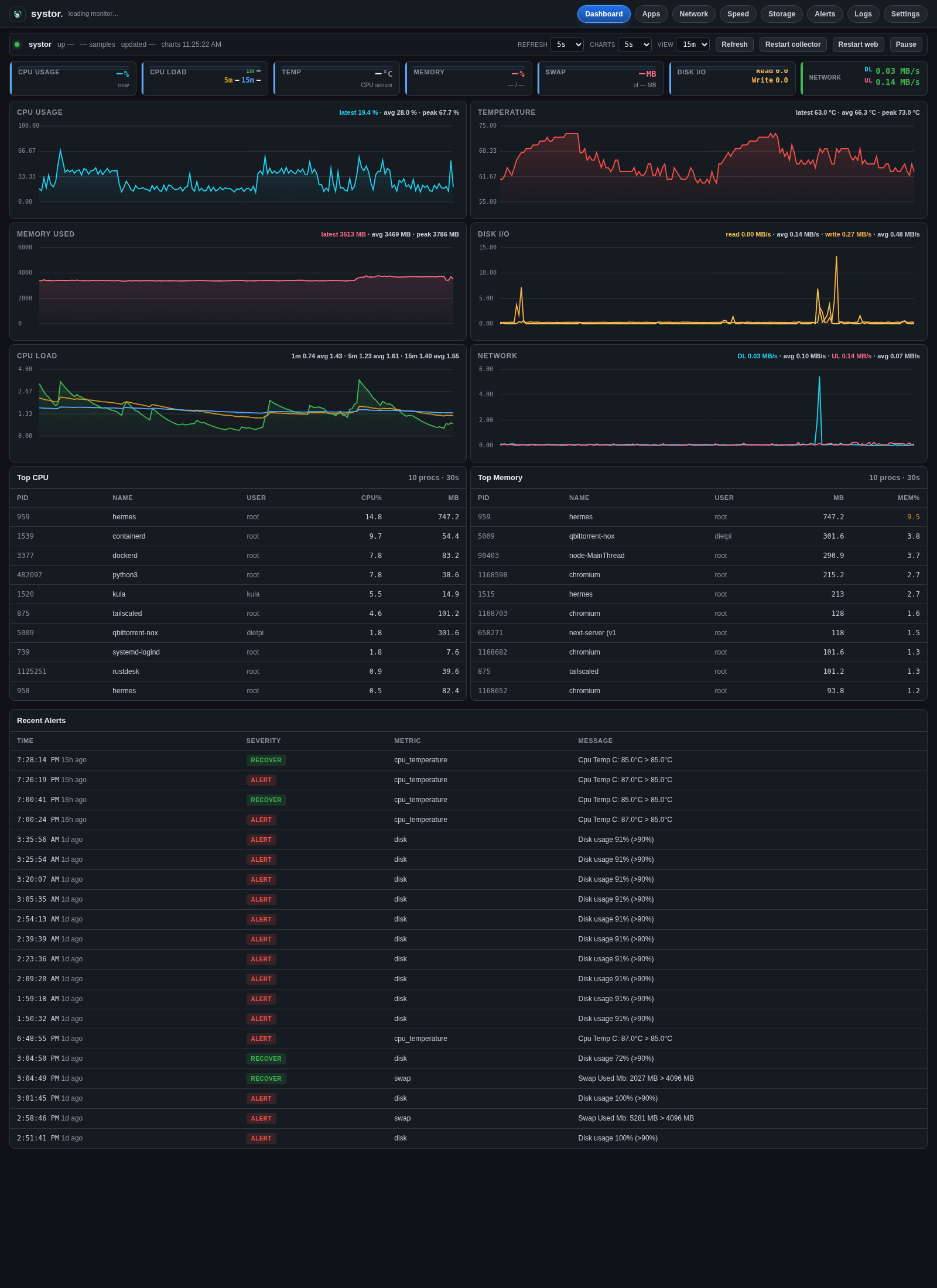Select the Swap summary card
This screenshot has width=937, height=1288.
(600, 78)
